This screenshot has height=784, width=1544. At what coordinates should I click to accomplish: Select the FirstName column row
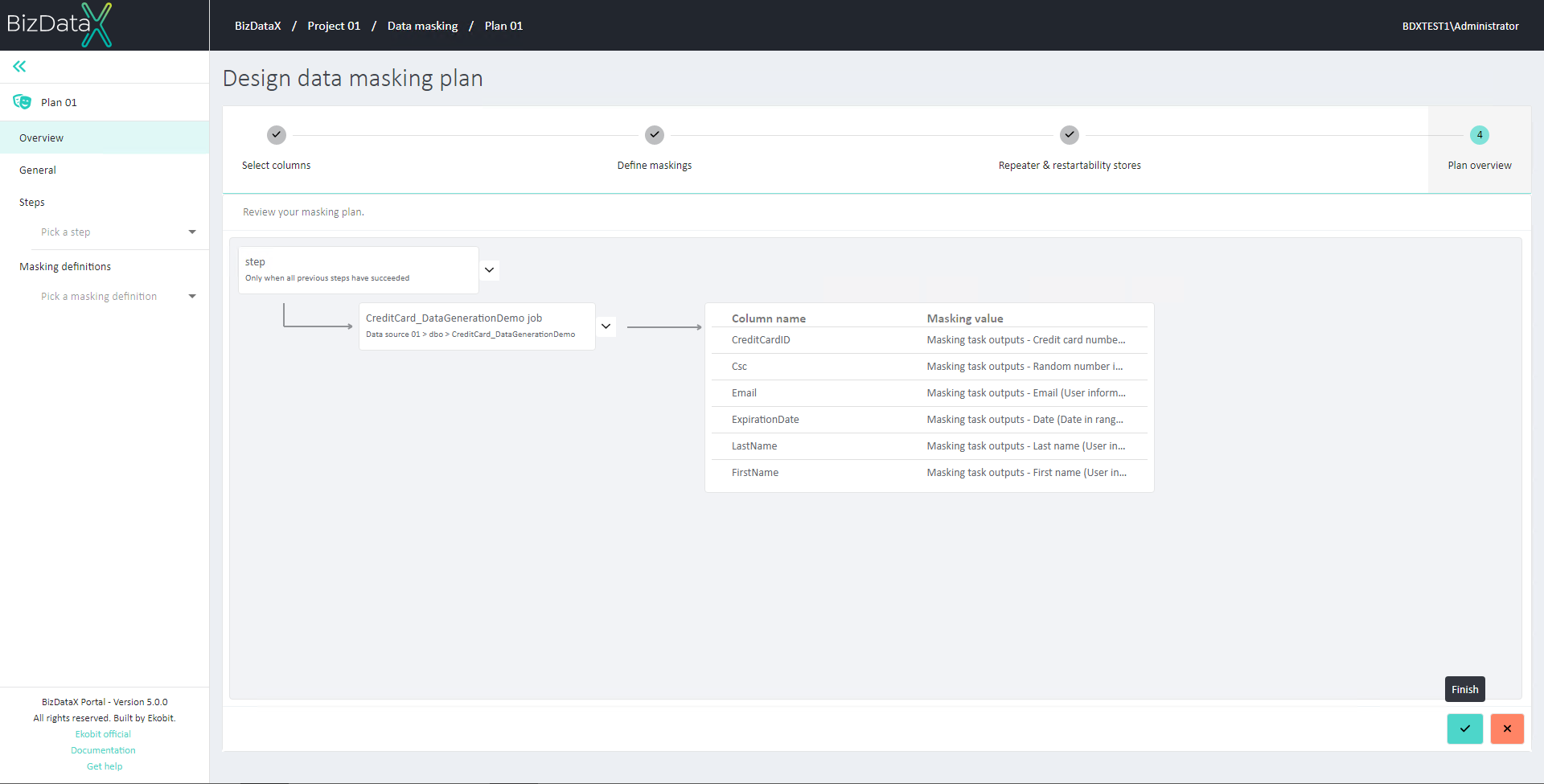point(930,473)
